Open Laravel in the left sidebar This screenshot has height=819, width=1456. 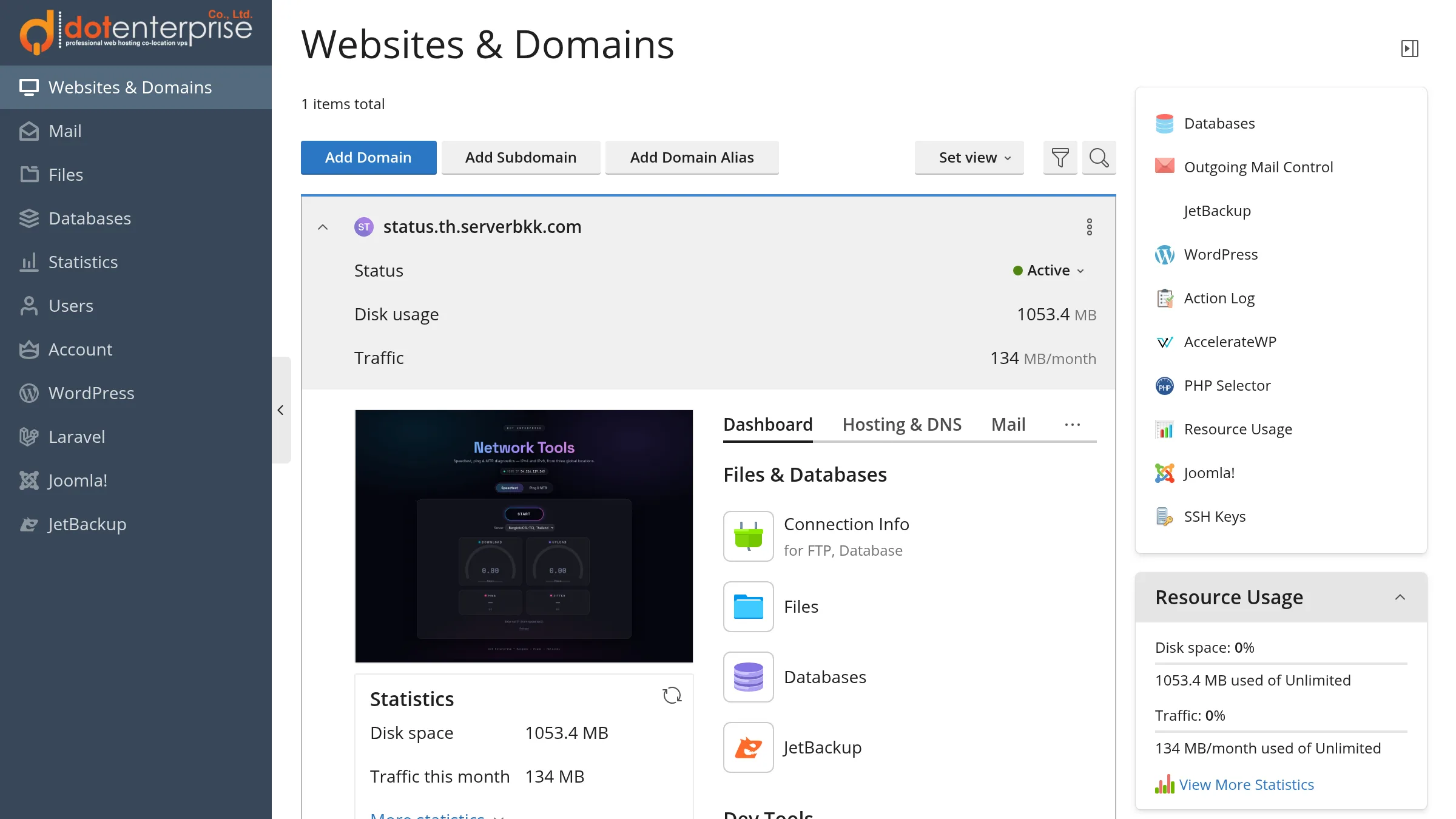tap(136, 437)
